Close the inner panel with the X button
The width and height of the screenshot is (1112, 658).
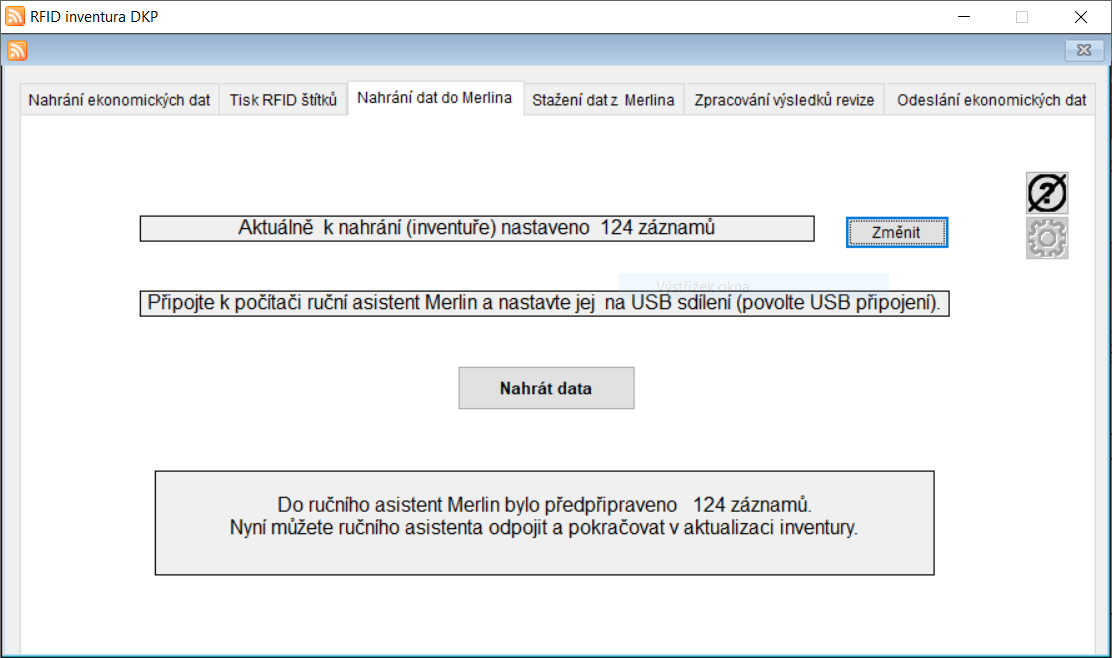1083,51
